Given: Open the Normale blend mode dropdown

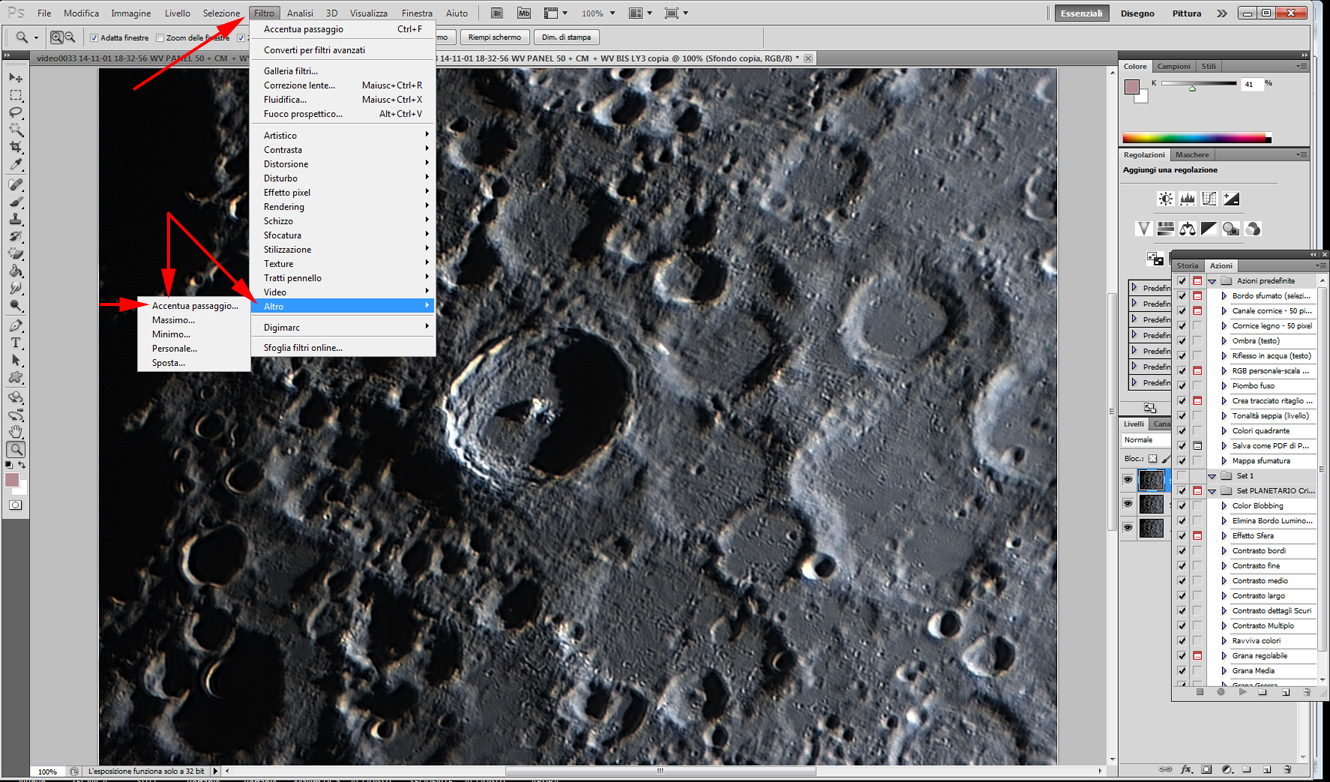Looking at the screenshot, I should pos(1145,440).
